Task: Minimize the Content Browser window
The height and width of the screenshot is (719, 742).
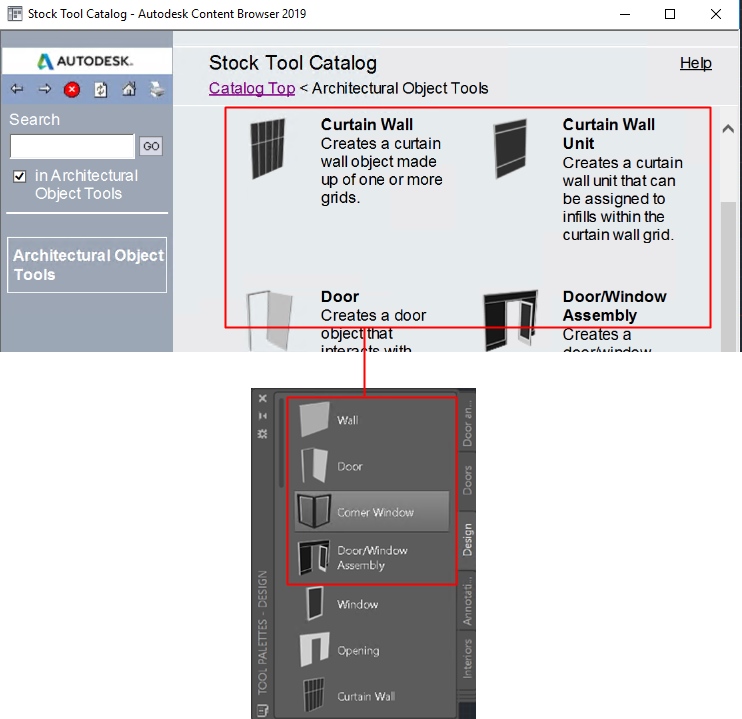Action: point(625,14)
